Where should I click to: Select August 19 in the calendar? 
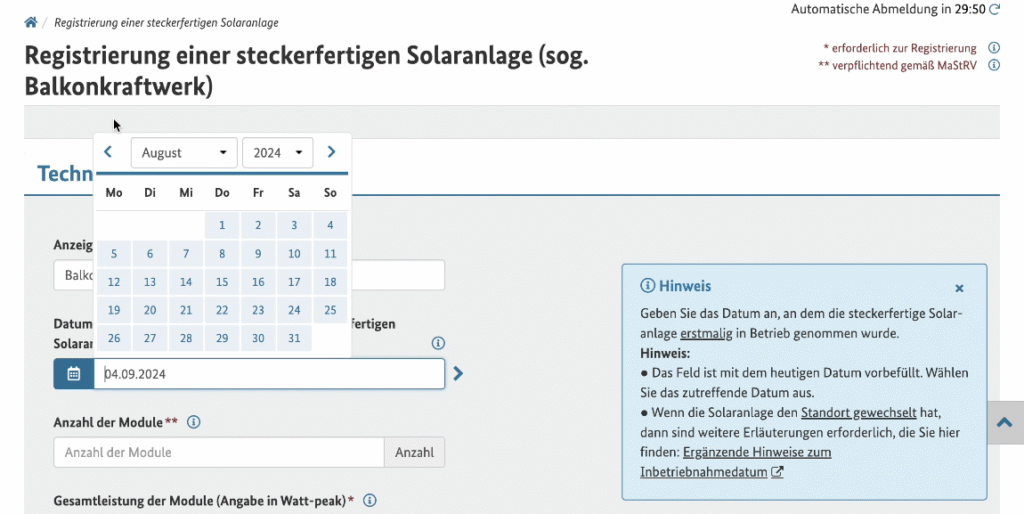pyautogui.click(x=114, y=310)
